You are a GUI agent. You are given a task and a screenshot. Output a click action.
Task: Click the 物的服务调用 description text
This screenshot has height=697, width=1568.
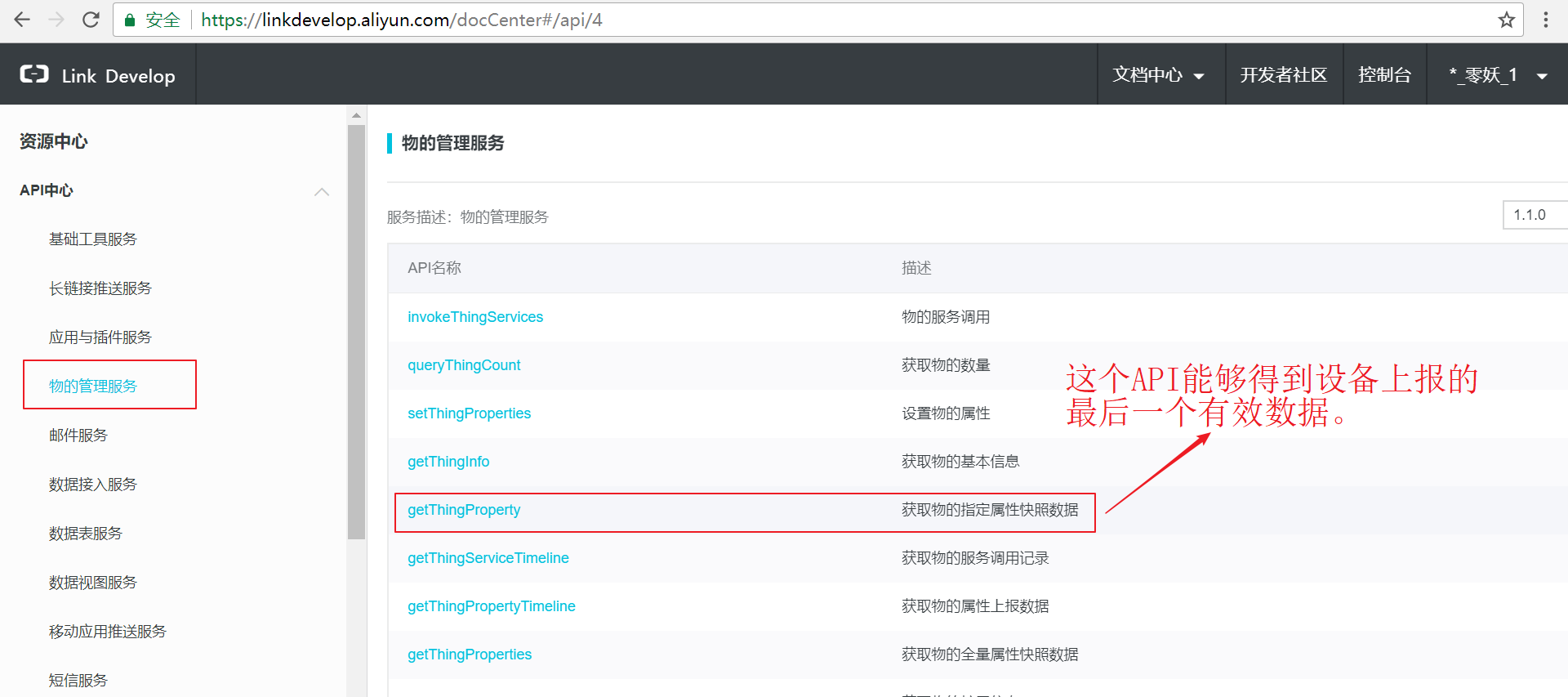click(946, 317)
